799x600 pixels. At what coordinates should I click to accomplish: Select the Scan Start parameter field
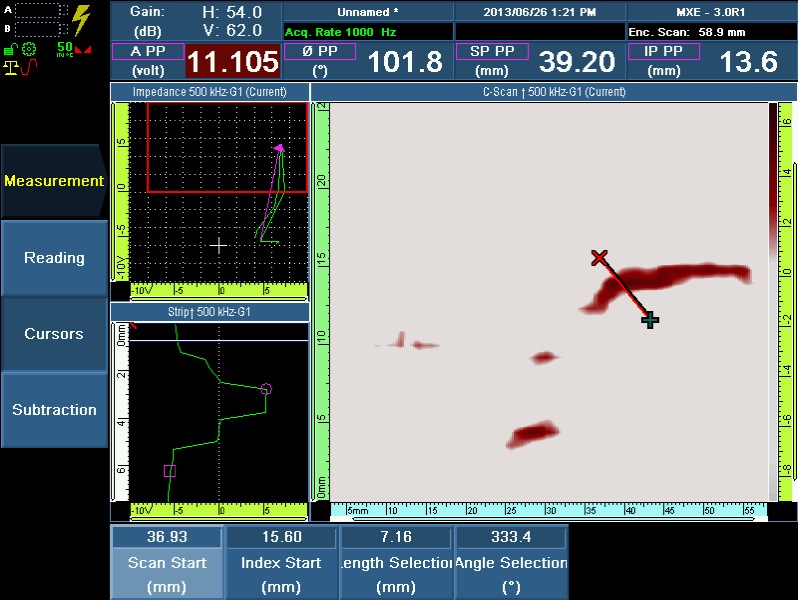coord(167,563)
